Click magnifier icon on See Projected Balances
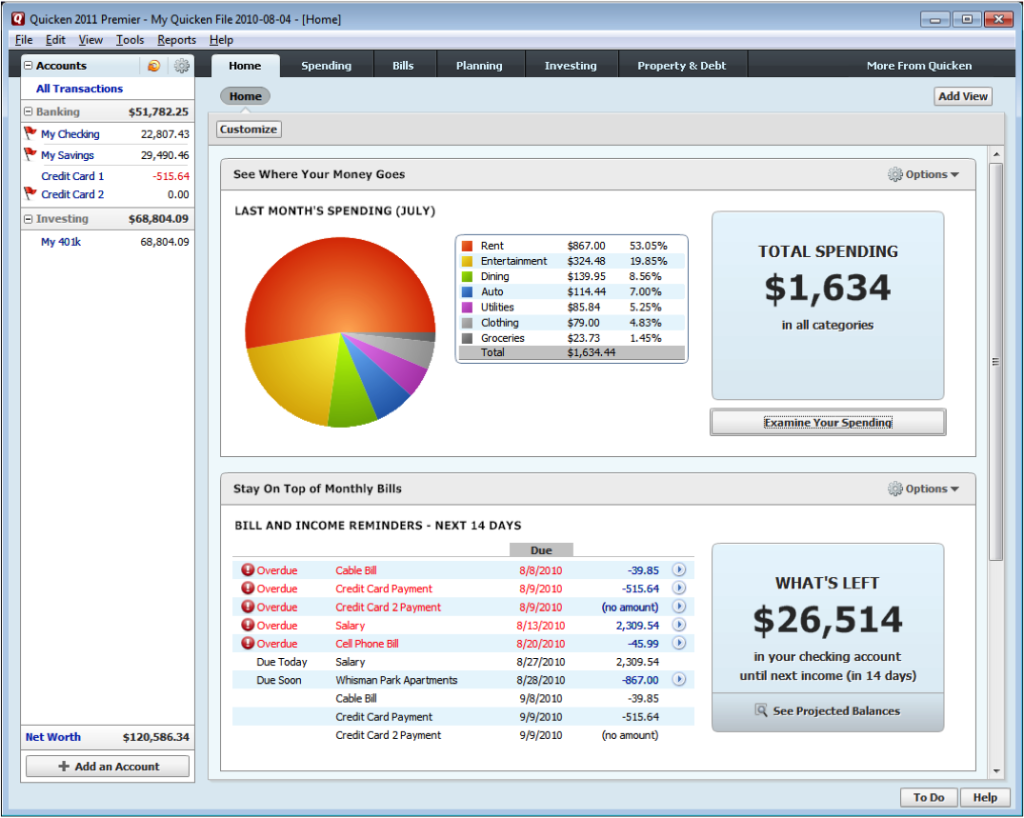This screenshot has width=1024, height=818. click(761, 710)
